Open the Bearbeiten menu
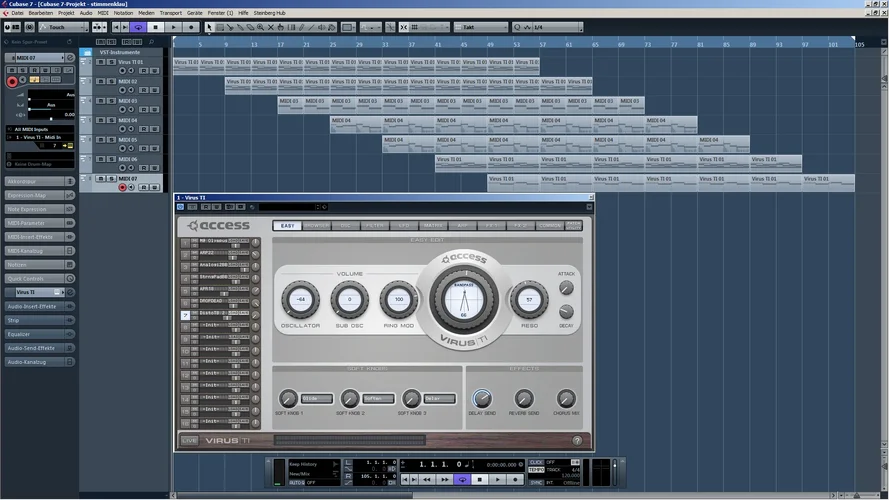889x500 pixels. [41, 13]
